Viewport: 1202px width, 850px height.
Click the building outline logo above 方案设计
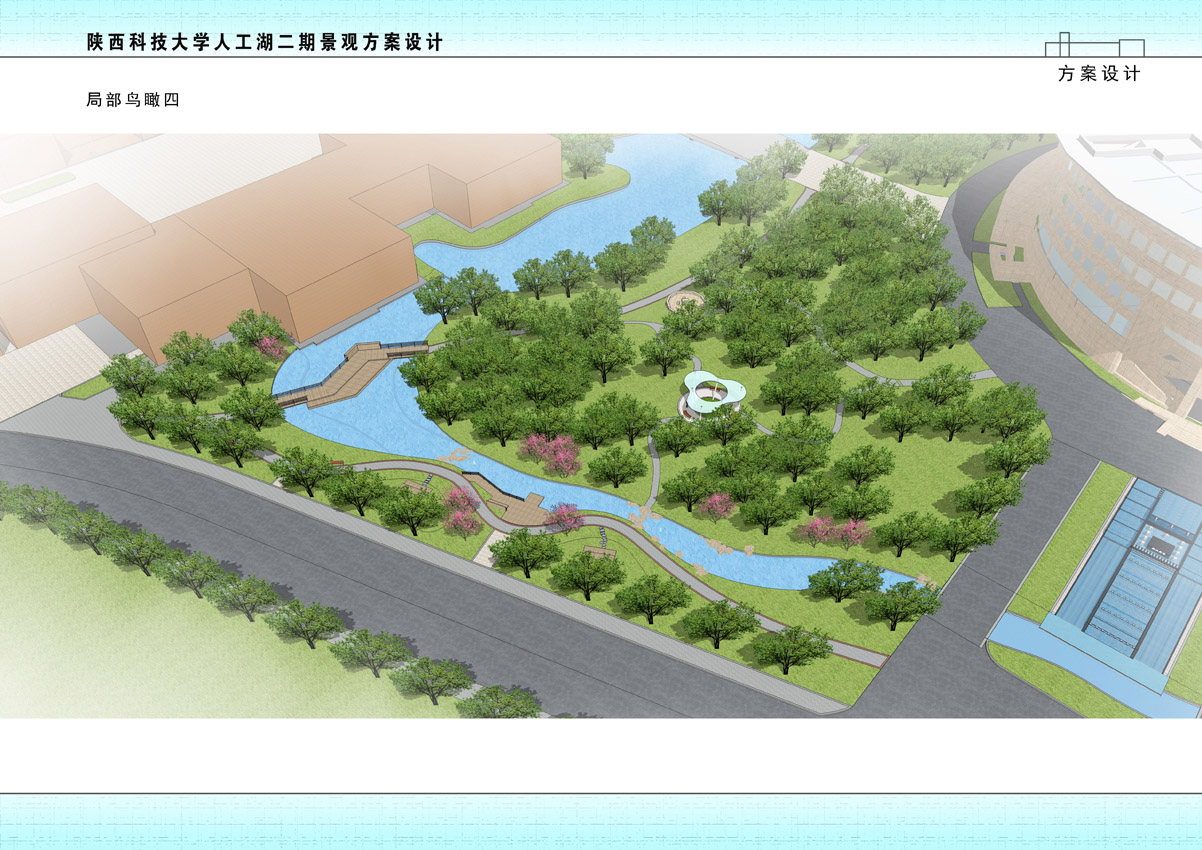1094,46
